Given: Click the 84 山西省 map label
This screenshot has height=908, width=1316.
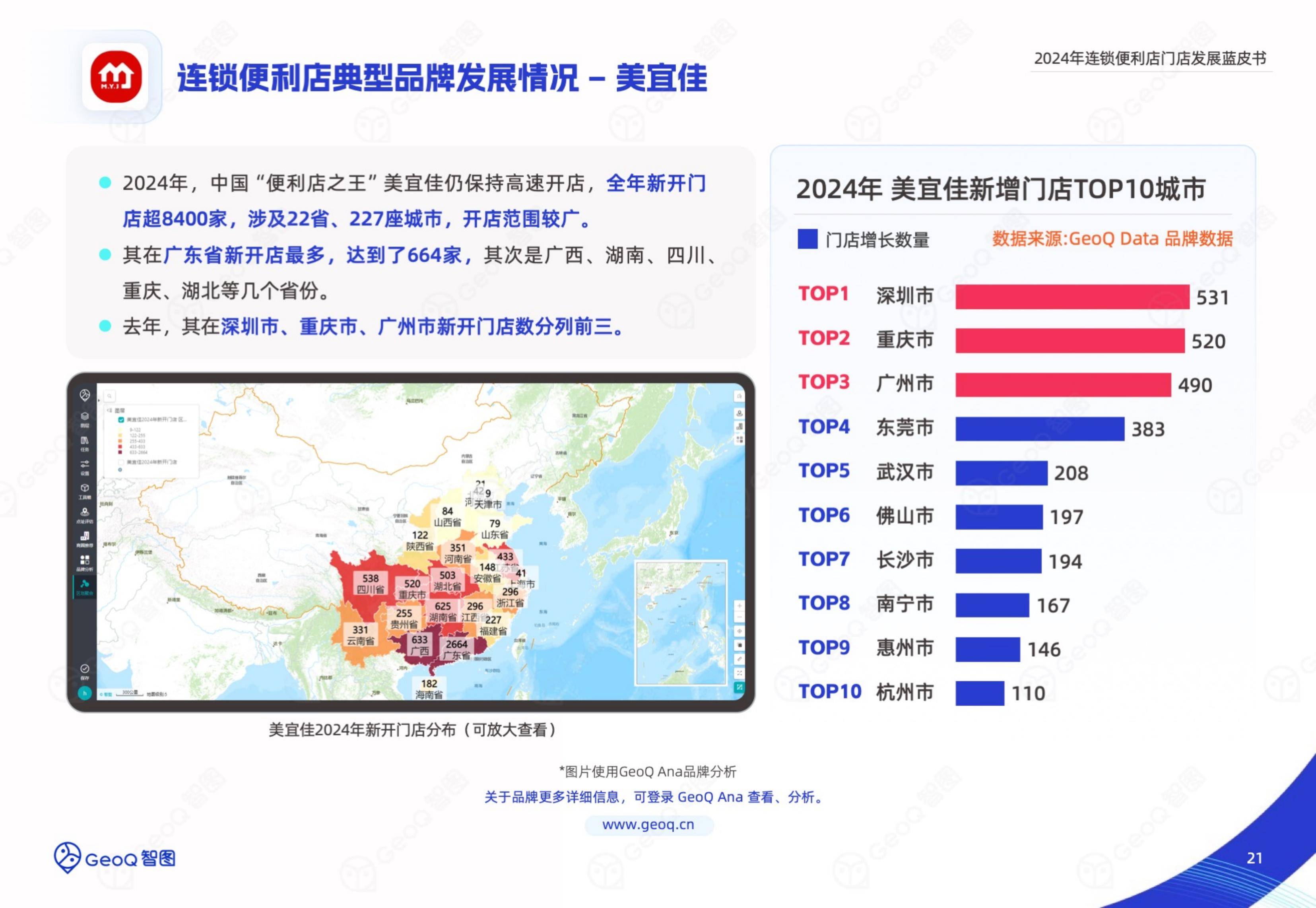Looking at the screenshot, I should [x=448, y=516].
